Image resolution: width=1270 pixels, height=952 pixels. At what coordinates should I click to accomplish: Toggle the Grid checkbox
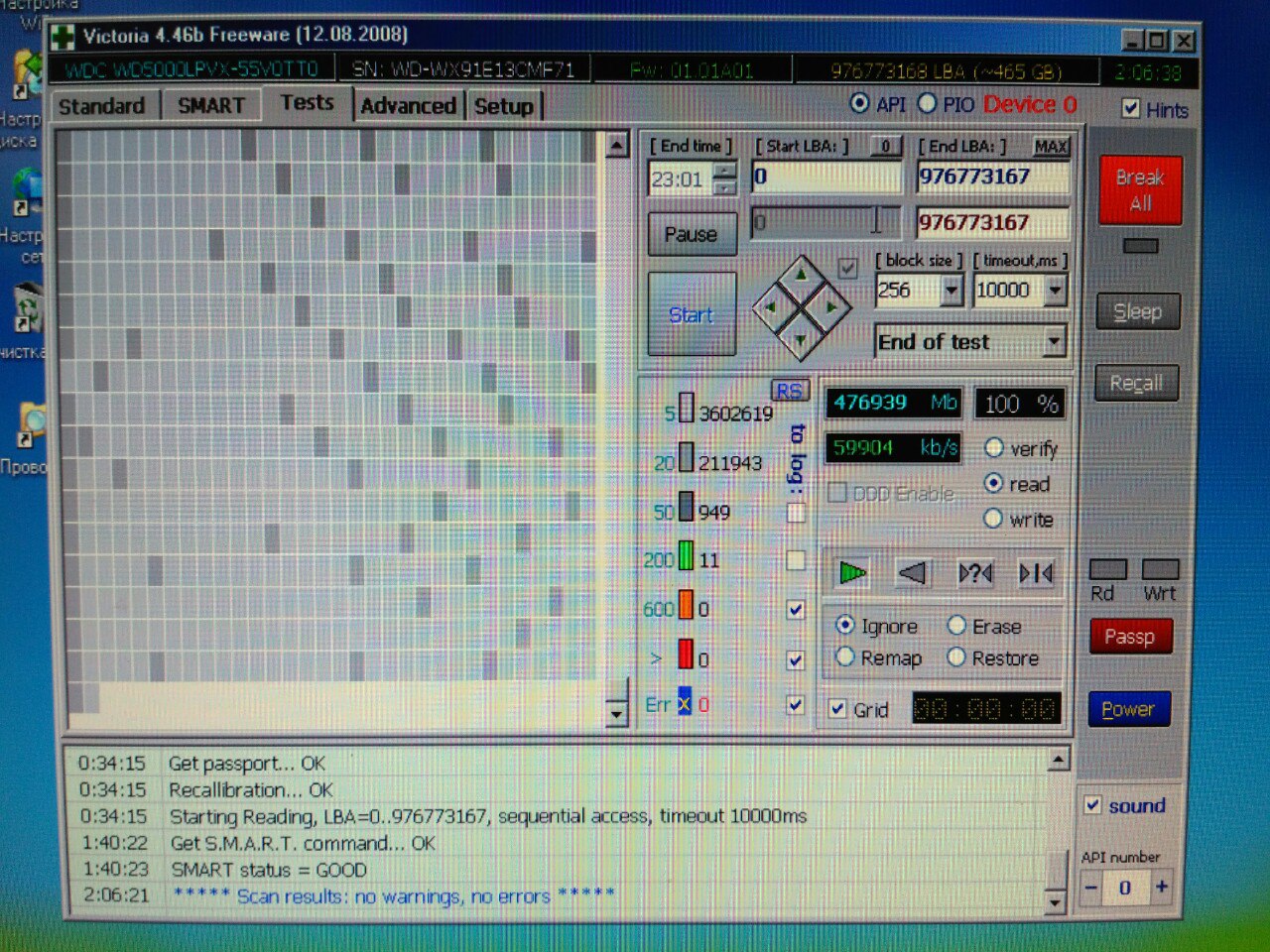[x=838, y=708]
